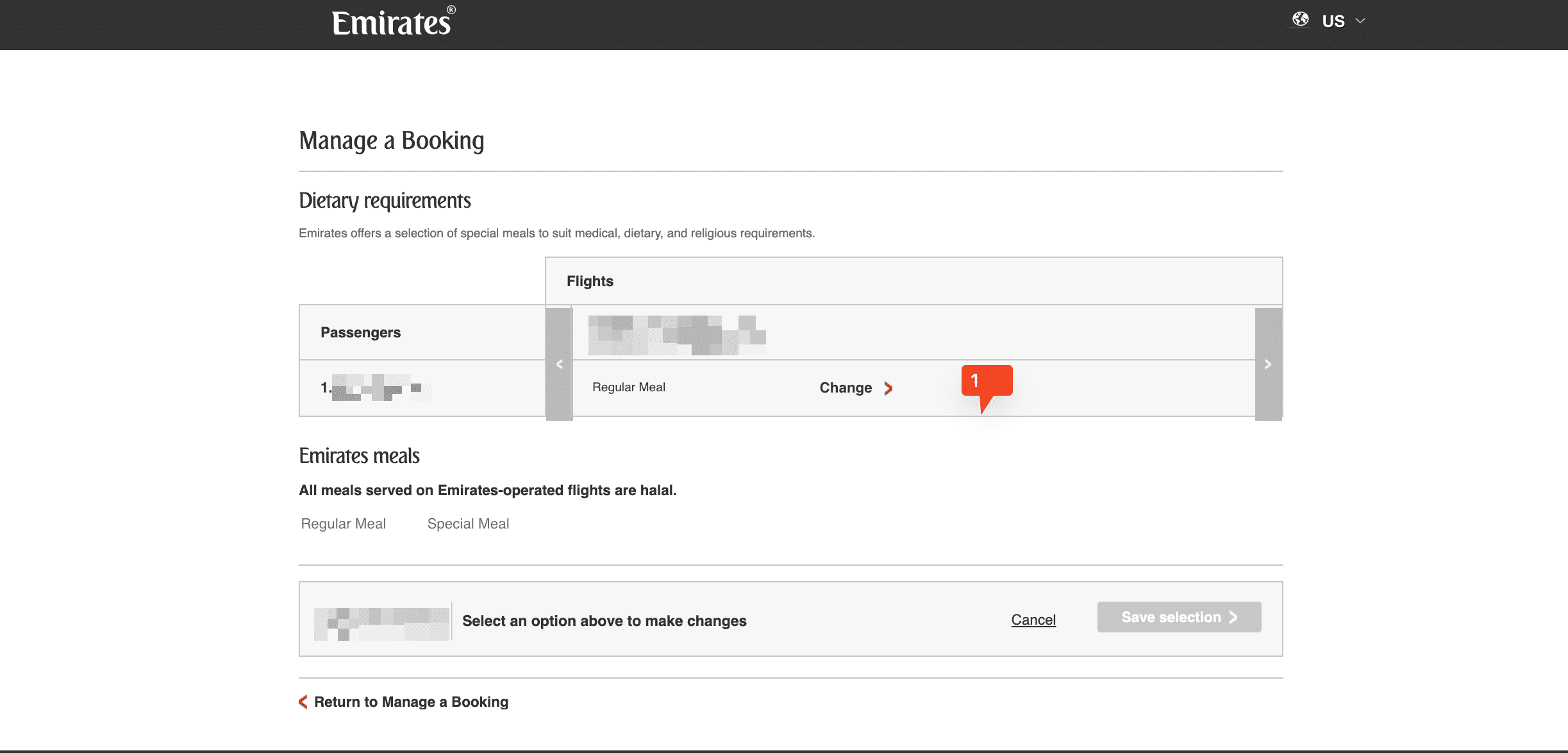This screenshot has height=753, width=1568.
Task: Click the red chevron beside Change
Action: click(888, 388)
